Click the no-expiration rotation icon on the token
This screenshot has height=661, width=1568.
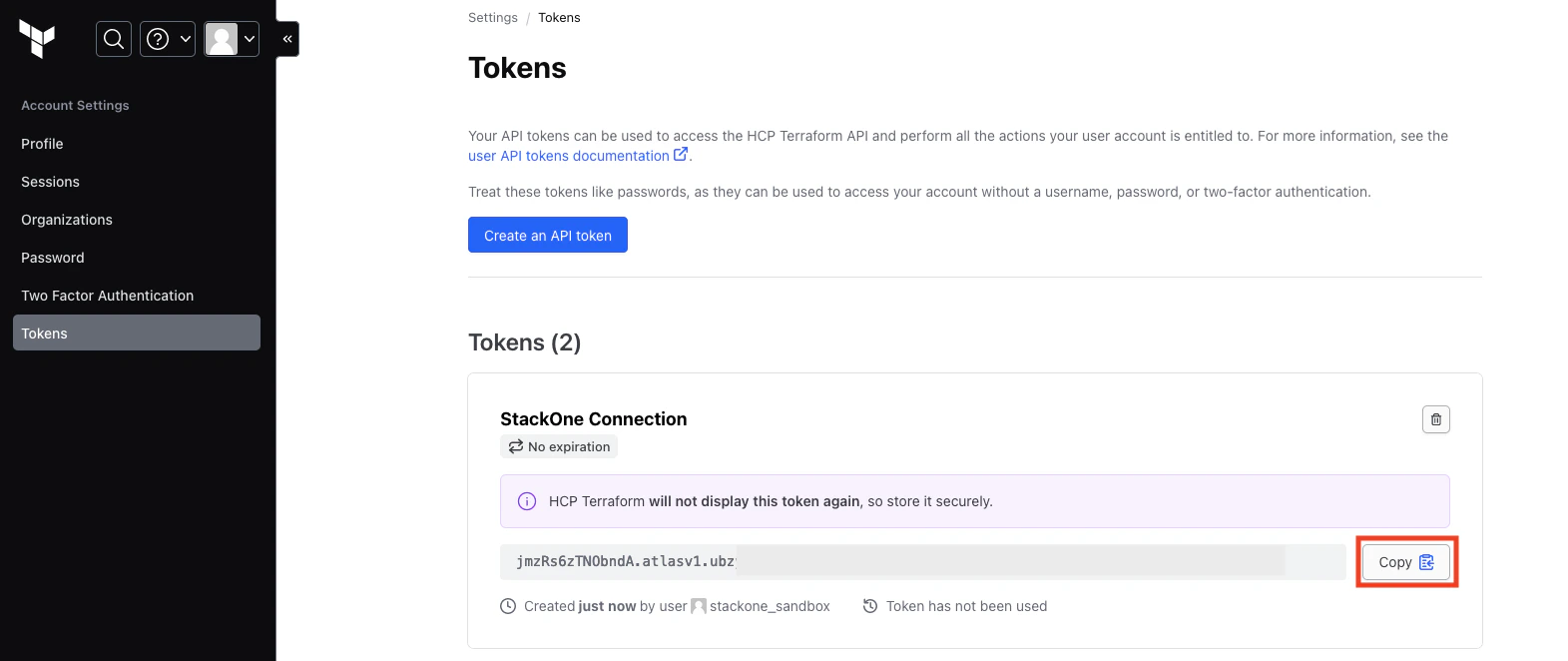pyautogui.click(x=514, y=446)
